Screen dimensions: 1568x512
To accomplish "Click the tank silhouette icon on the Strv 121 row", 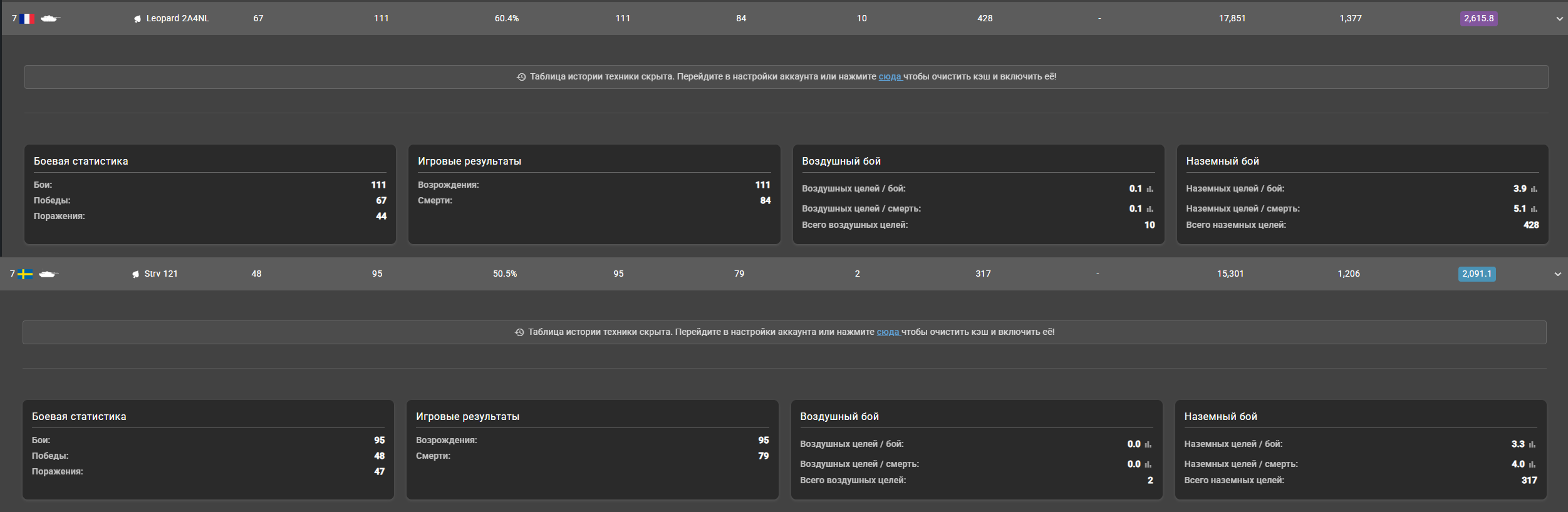I will coord(48,274).
